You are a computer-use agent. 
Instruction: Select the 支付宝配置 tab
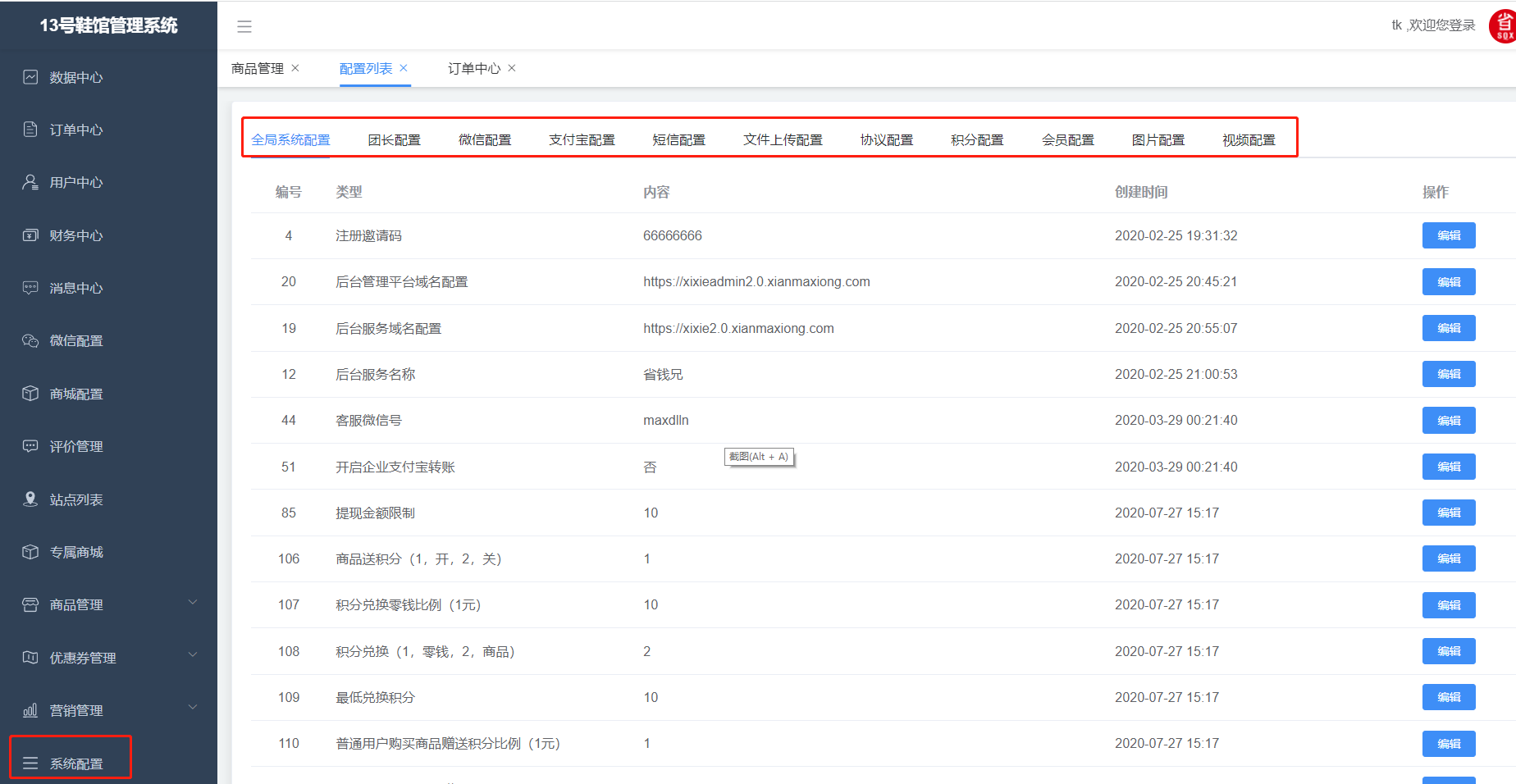tap(582, 140)
